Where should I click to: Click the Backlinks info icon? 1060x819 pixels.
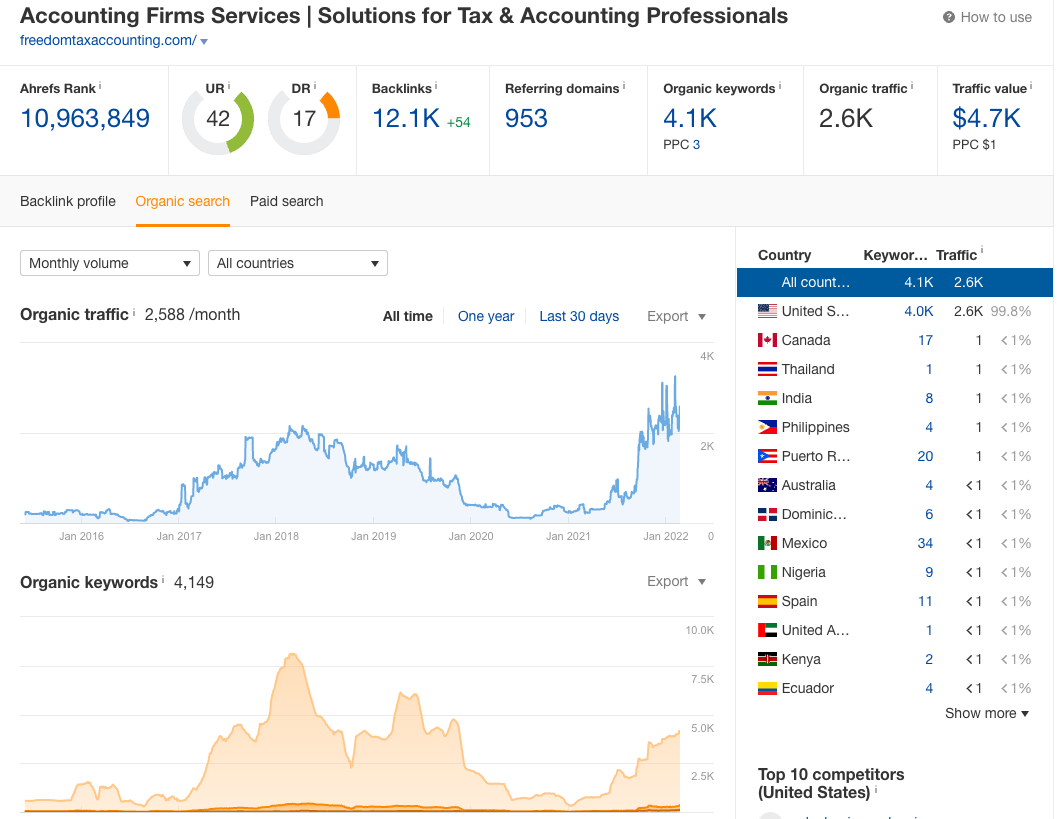click(436, 86)
